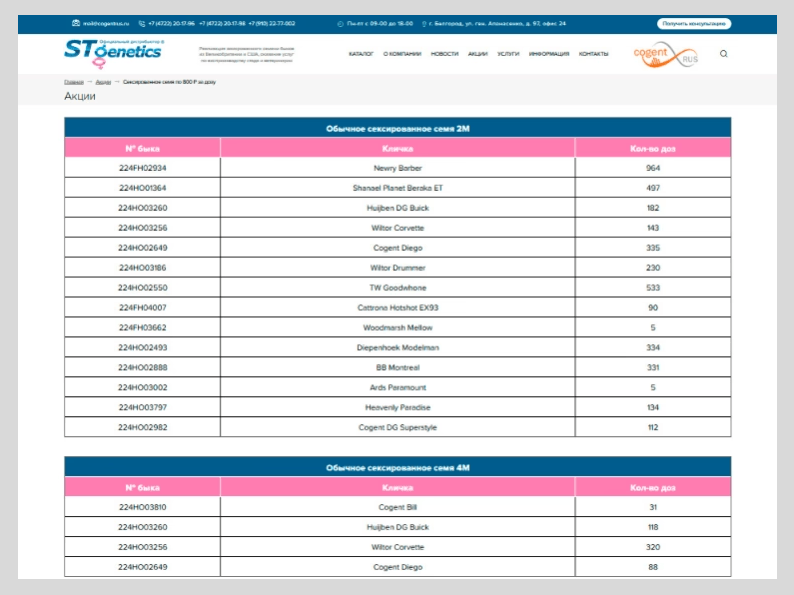Click phone number +7 (4722) 20-17-96
This screenshot has width=794, height=595.
[171, 23]
